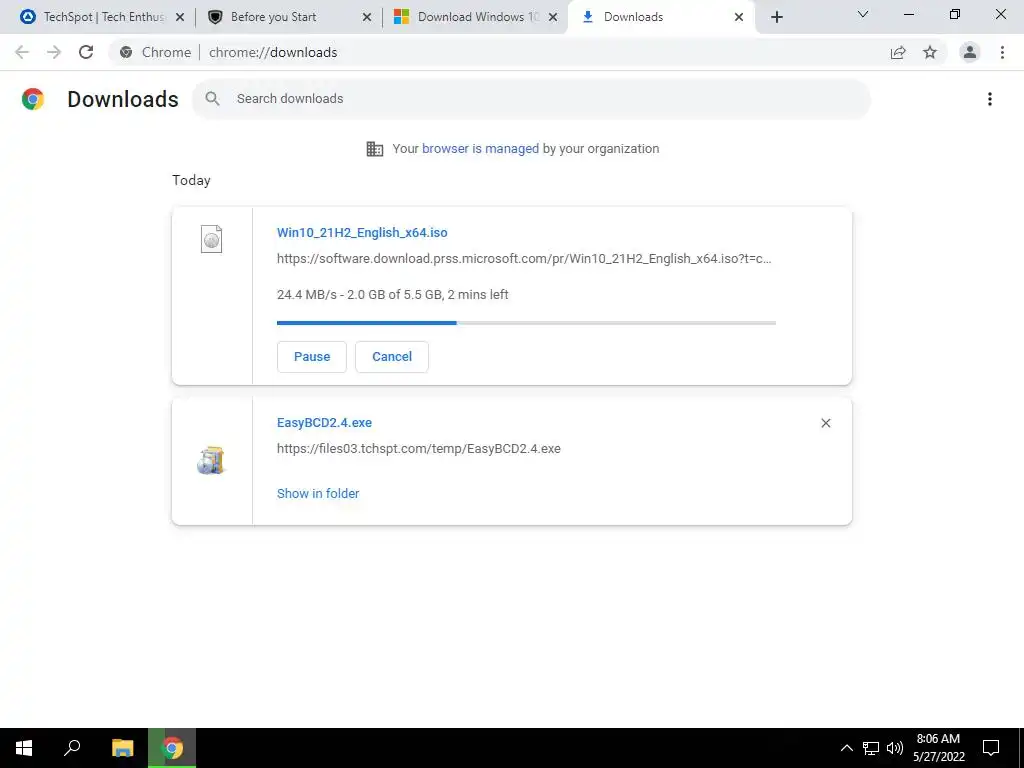The image size is (1024, 768).
Task: Open File Explorer from the taskbar
Action: pyautogui.click(x=122, y=748)
